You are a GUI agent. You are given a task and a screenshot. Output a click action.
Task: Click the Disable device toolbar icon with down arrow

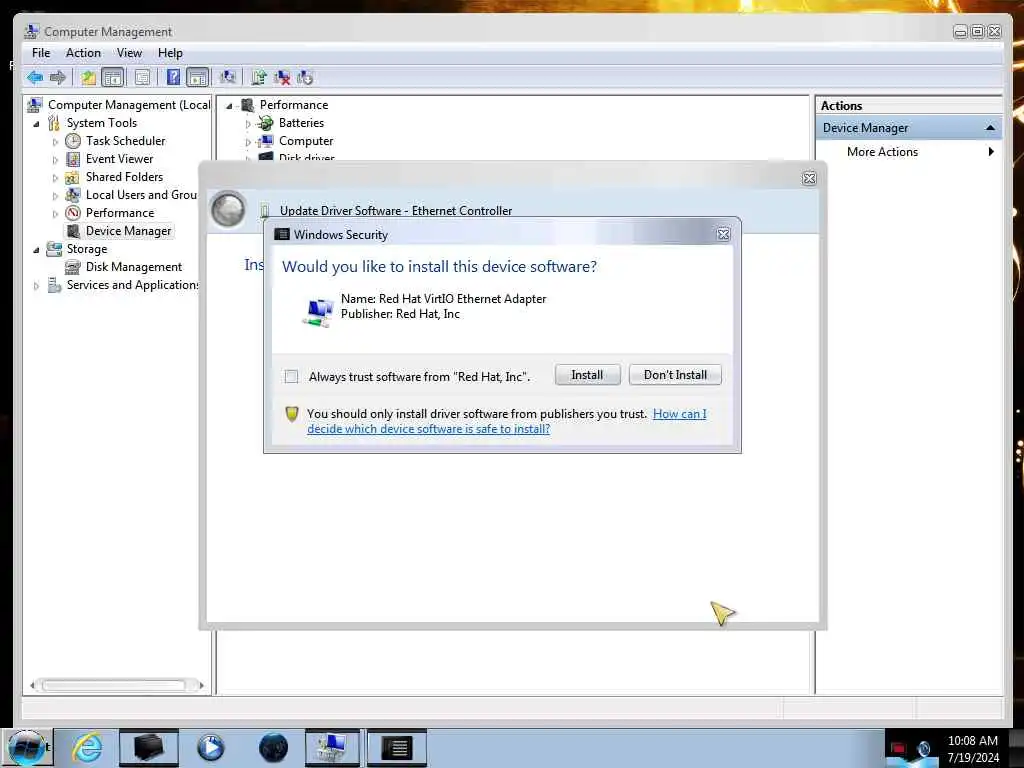click(x=305, y=78)
